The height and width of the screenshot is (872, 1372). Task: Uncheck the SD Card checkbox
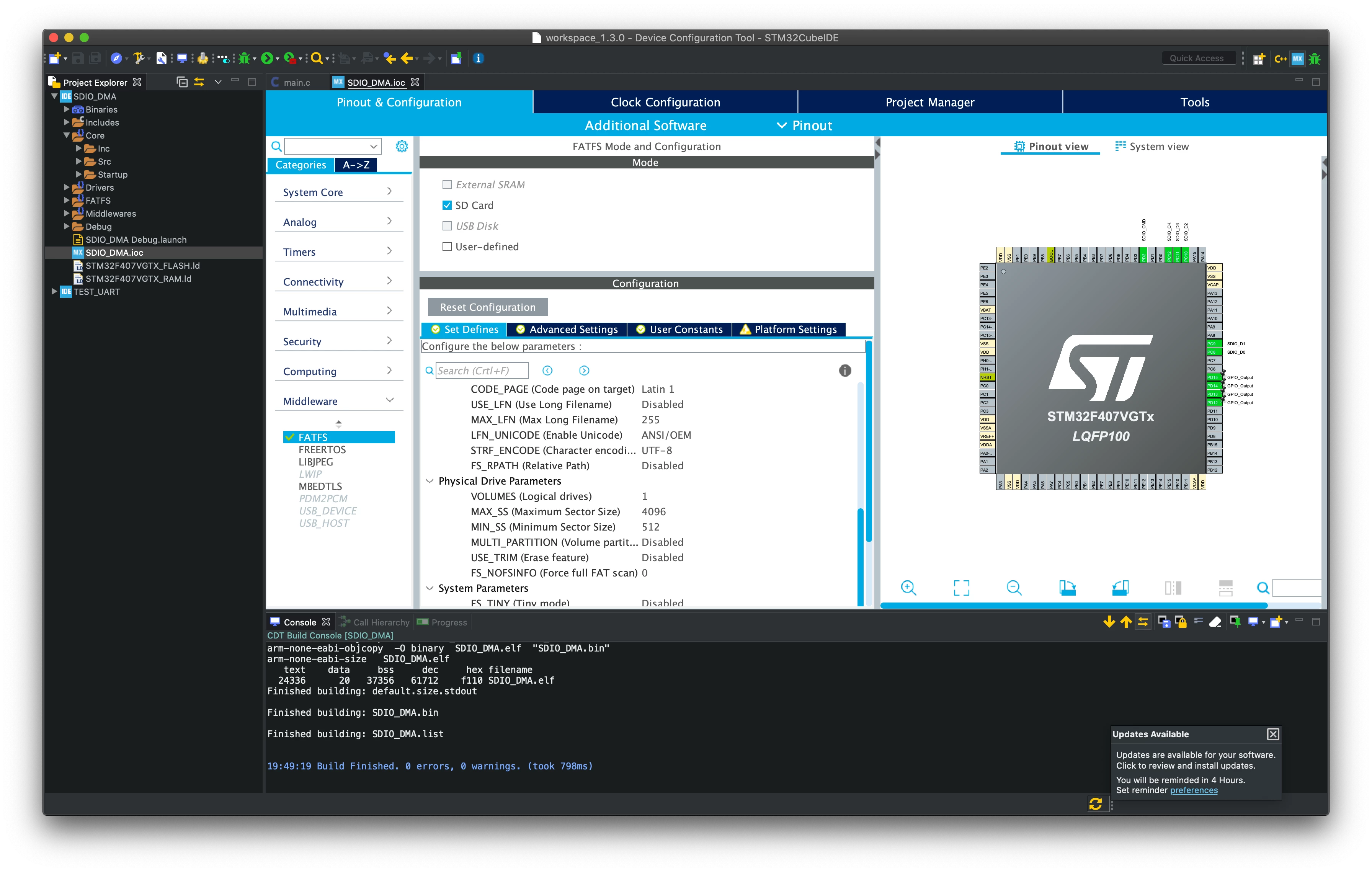pos(447,205)
